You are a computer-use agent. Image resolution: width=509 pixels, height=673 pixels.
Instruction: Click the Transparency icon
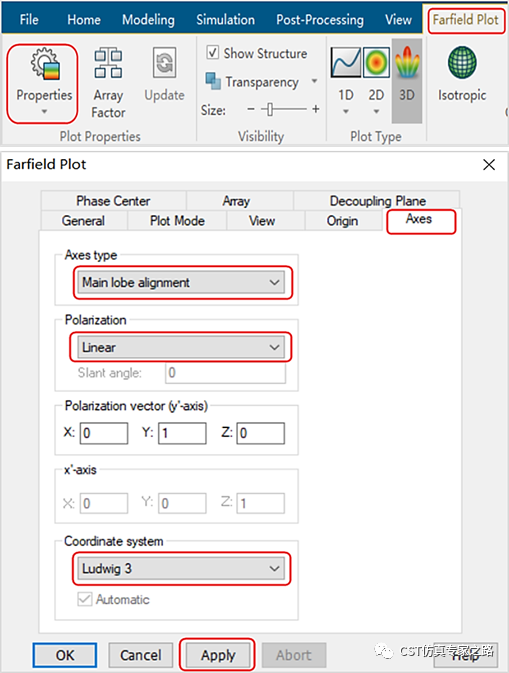click(x=213, y=81)
